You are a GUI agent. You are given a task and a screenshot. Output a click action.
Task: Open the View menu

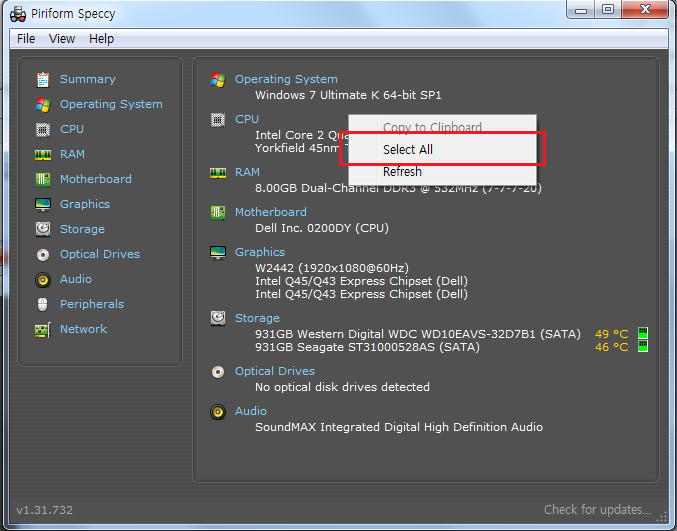62,39
